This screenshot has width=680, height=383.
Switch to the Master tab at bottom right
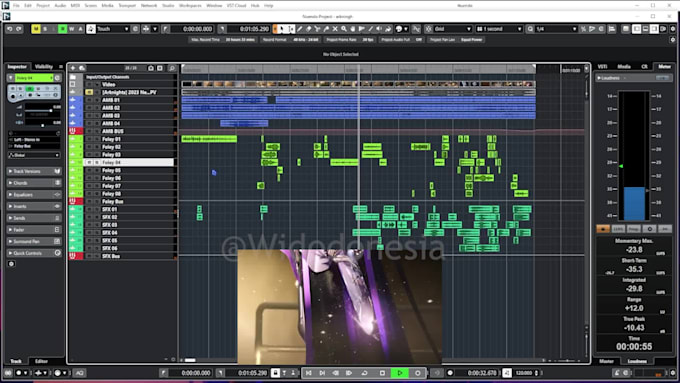[x=606, y=361]
